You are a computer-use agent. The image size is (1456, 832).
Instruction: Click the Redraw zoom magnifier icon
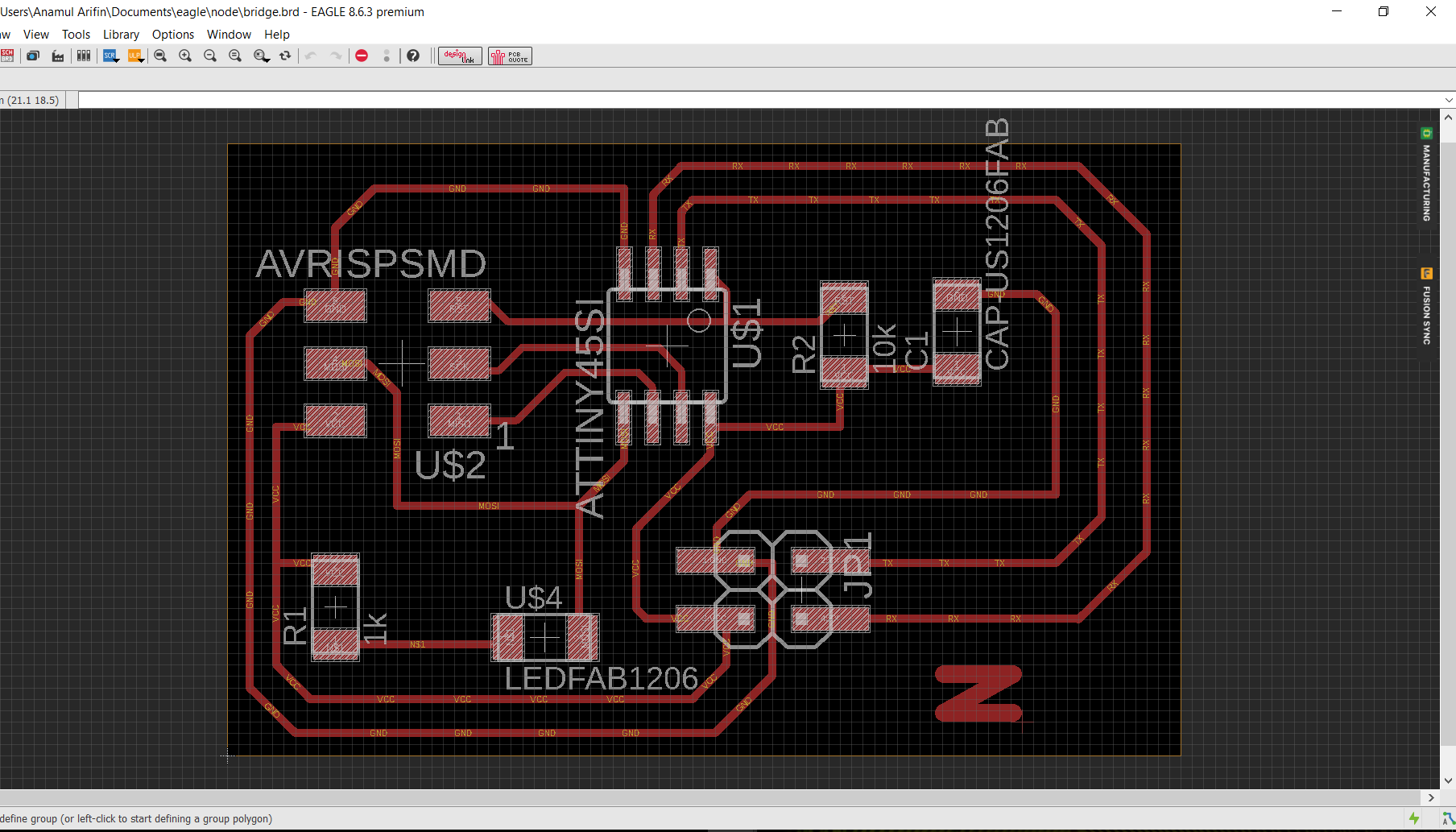pos(235,56)
